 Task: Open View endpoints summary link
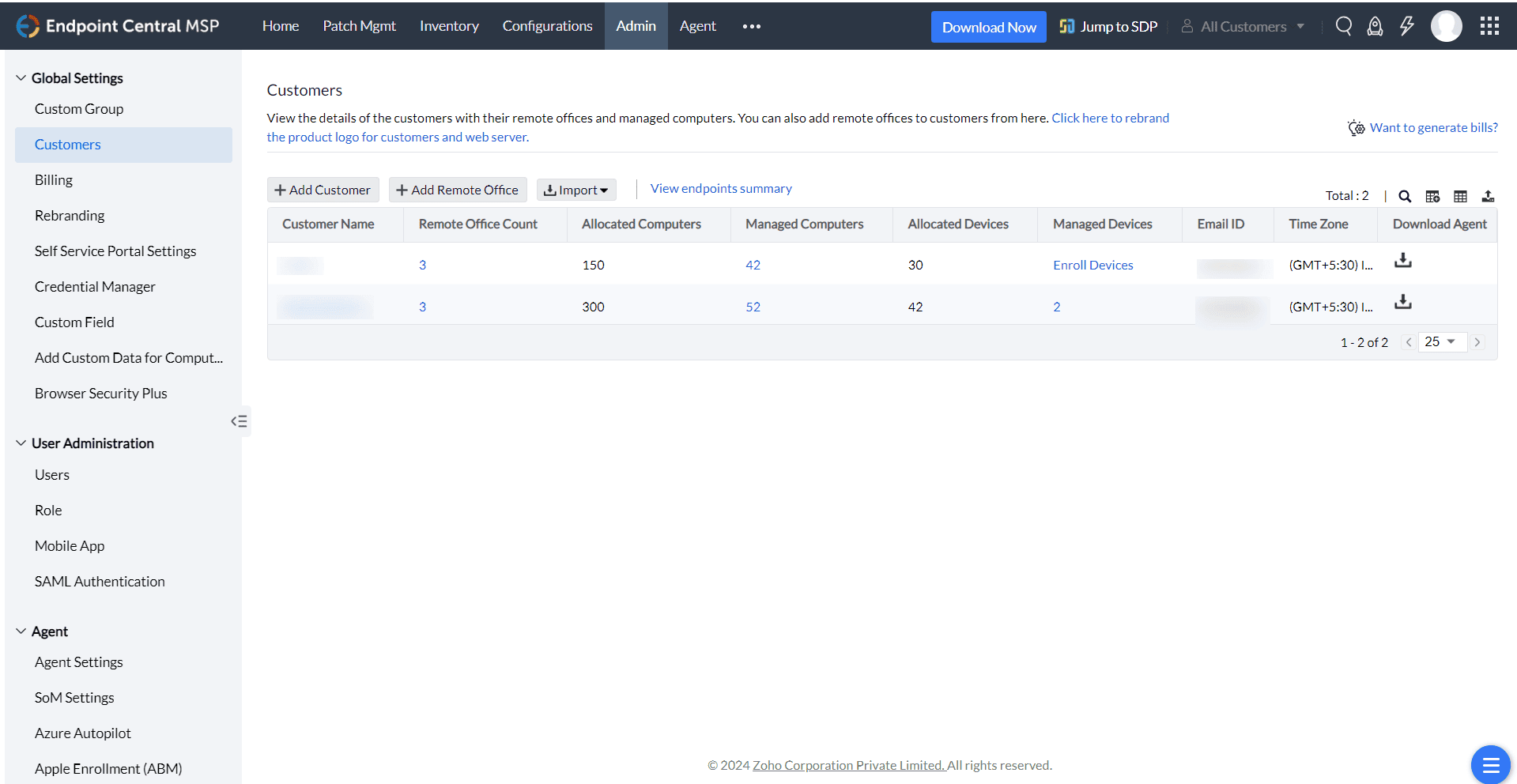[x=721, y=188]
